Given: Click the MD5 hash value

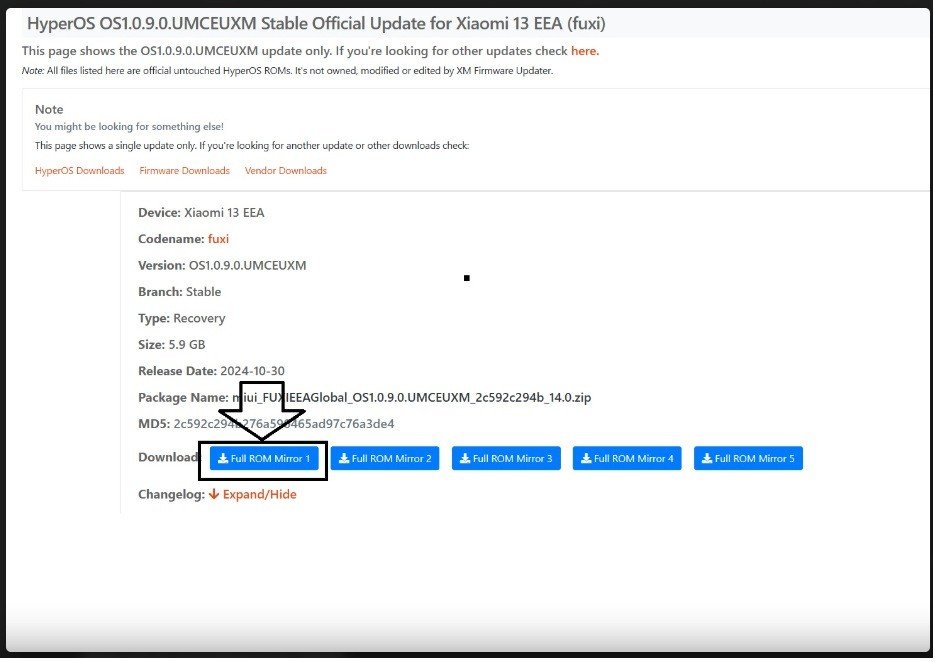Looking at the screenshot, I should [284, 424].
